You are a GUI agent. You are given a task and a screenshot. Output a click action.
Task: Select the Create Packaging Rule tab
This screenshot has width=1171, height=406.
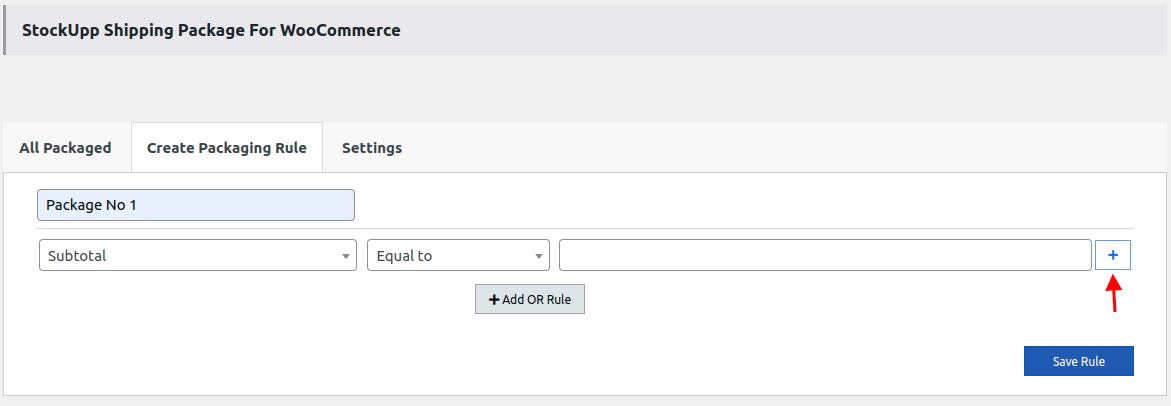(226, 148)
